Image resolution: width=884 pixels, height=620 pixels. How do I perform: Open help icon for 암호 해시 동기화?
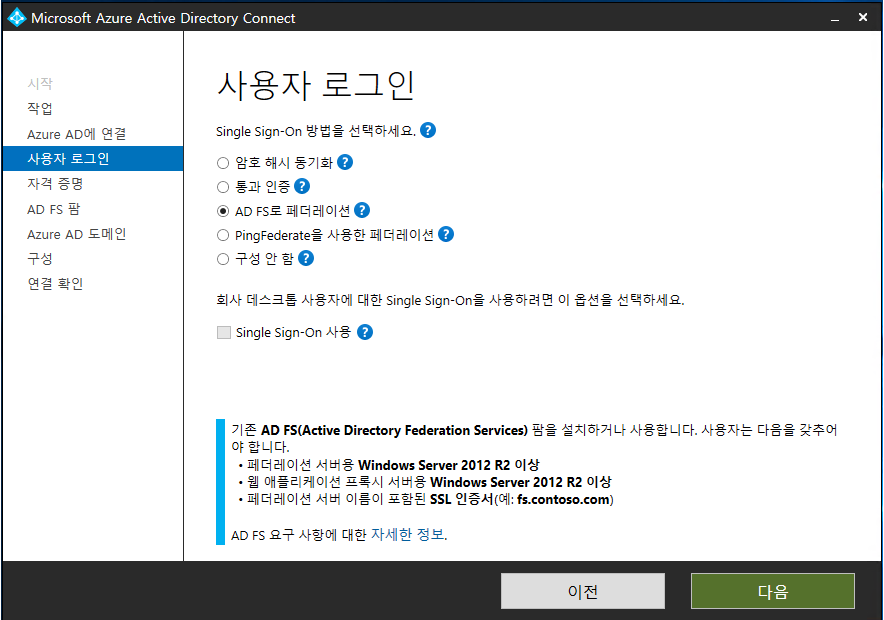click(345, 162)
